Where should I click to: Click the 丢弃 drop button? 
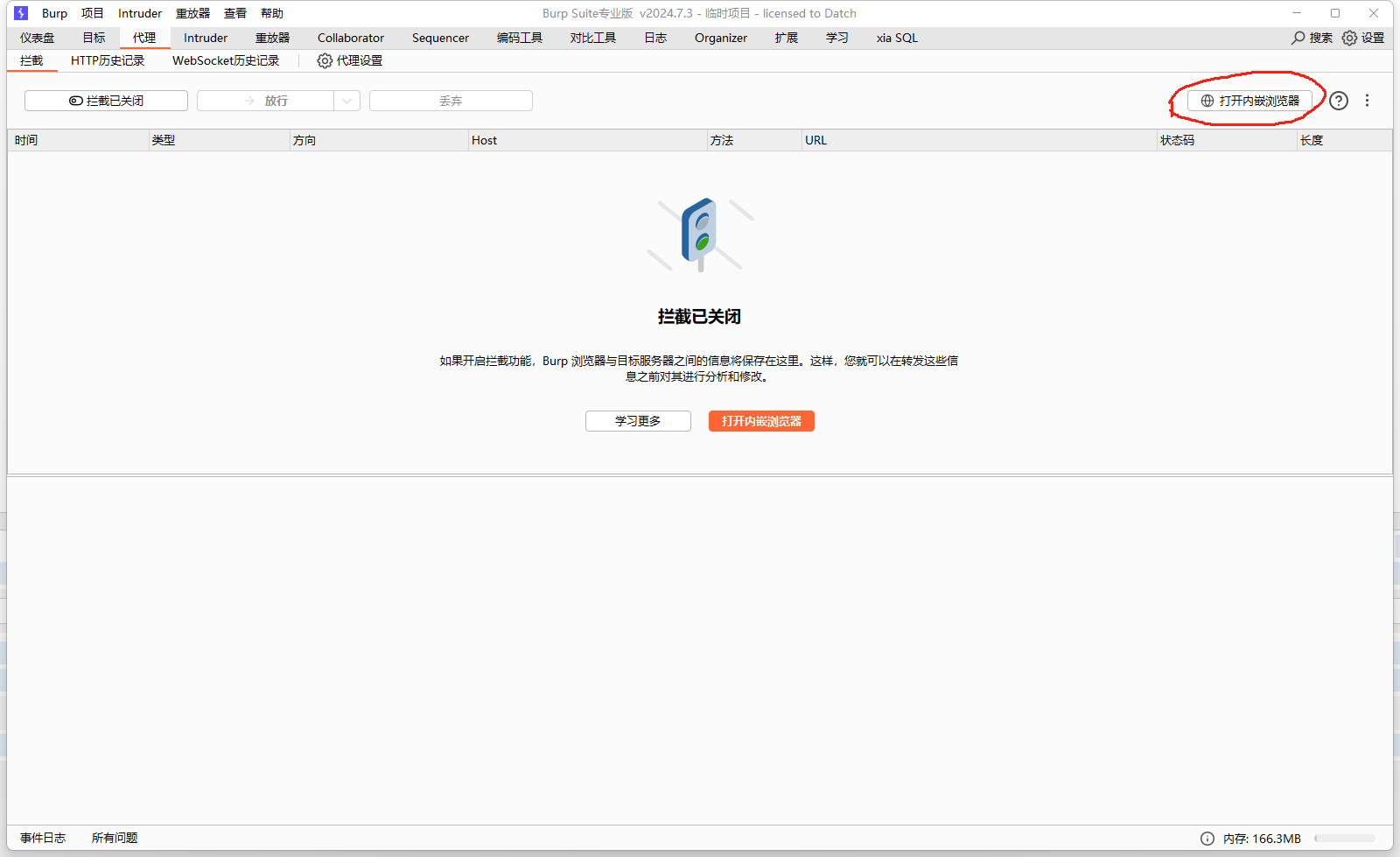[x=451, y=101]
